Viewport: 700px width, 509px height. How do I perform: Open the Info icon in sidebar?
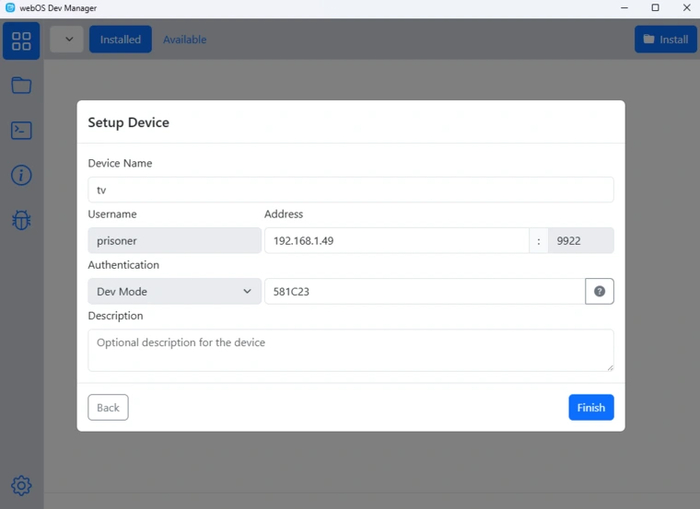(x=21, y=175)
